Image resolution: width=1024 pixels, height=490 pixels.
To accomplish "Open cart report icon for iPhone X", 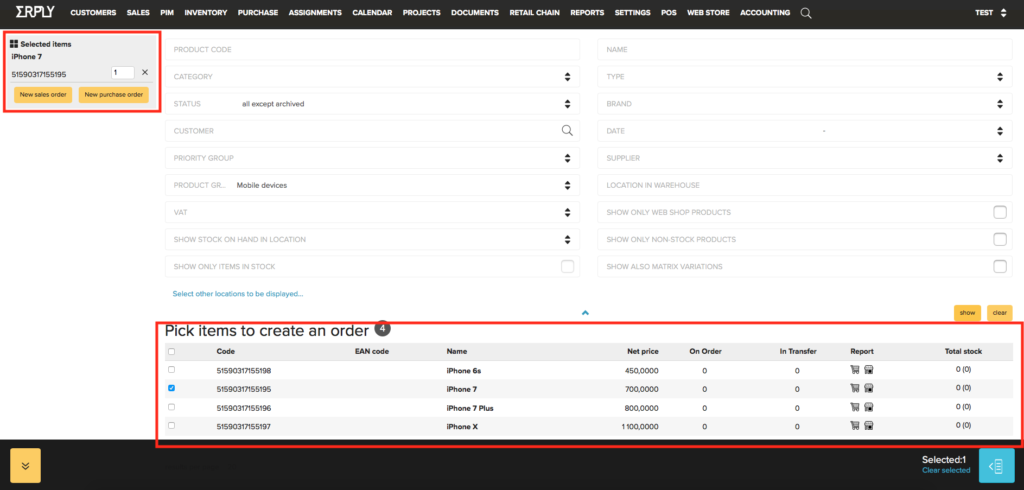I will pos(855,426).
